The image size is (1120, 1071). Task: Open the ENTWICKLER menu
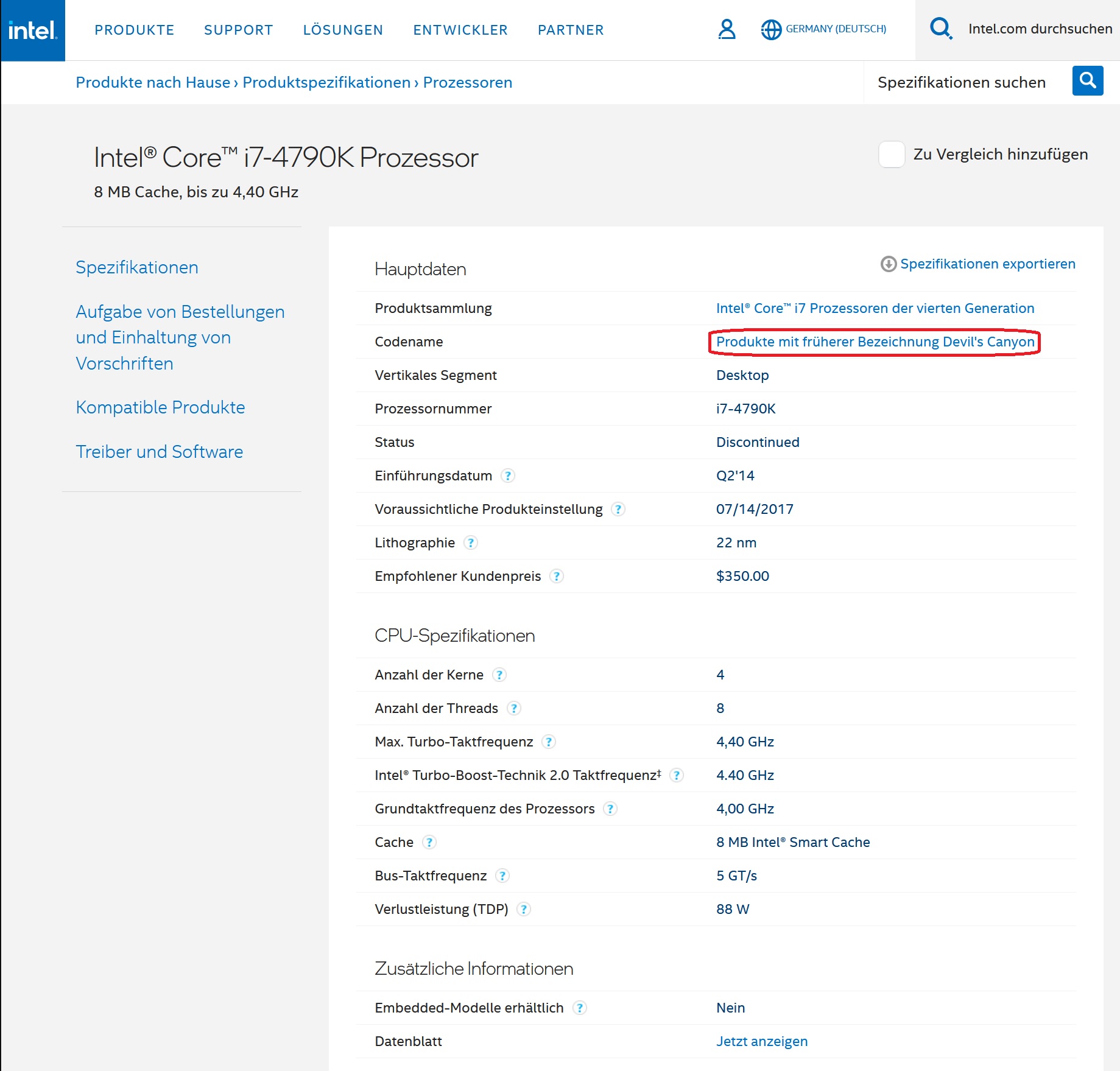[460, 30]
